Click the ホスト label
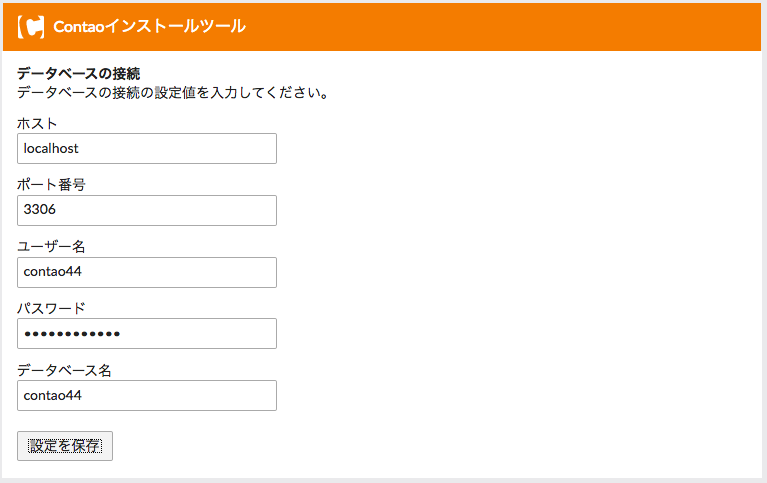767x483 pixels. tap(37, 123)
